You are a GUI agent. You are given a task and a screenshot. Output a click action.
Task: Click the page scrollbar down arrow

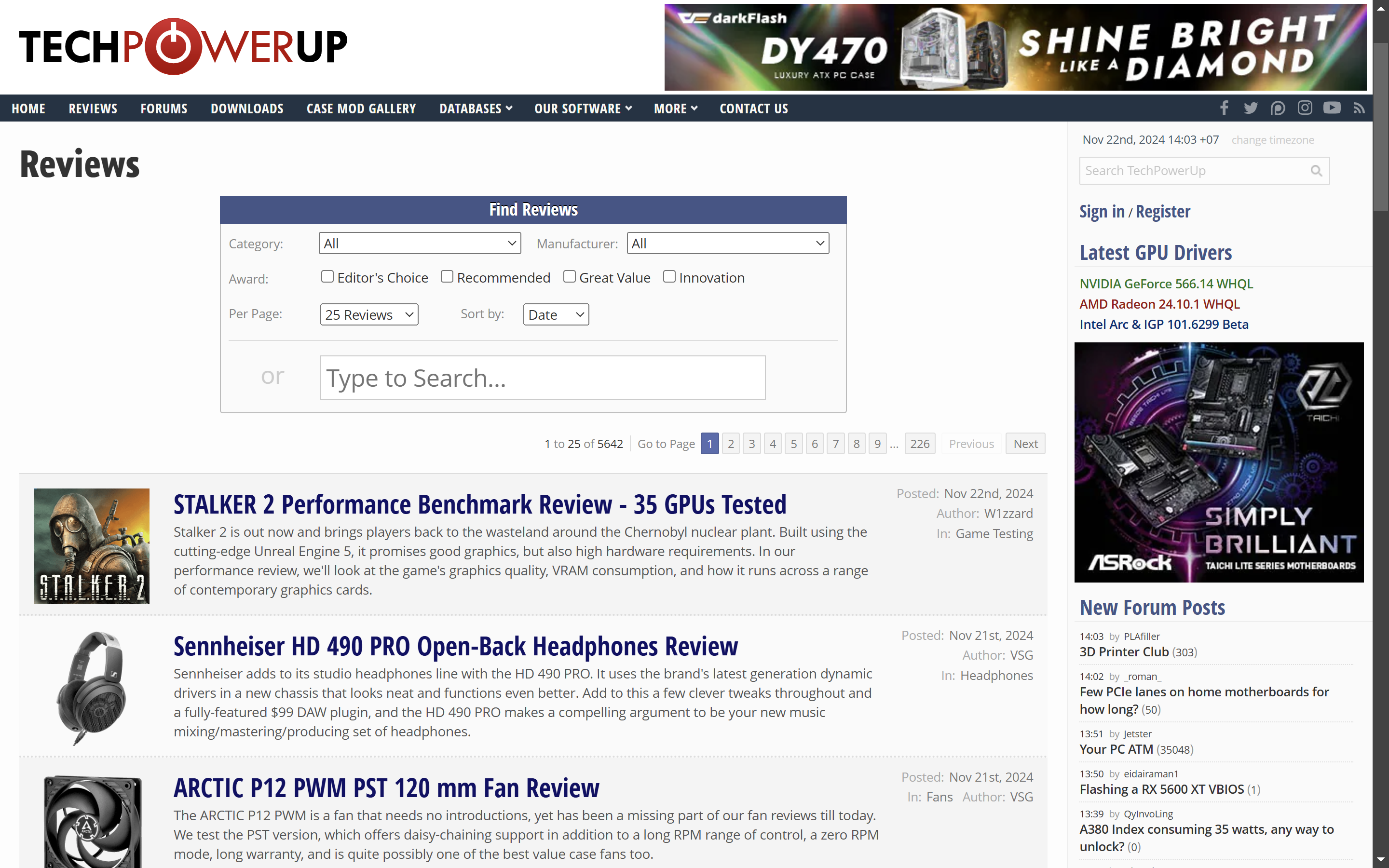tap(1380, 860)
